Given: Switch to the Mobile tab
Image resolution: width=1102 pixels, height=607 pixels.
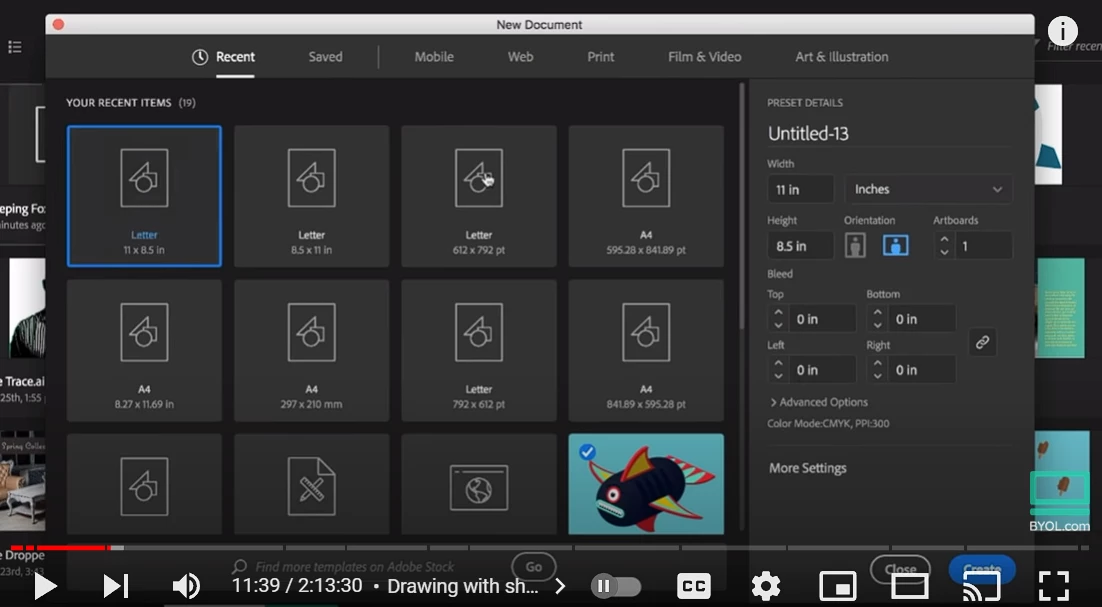Looking at the screenshot, I should (x=434, y=57).
